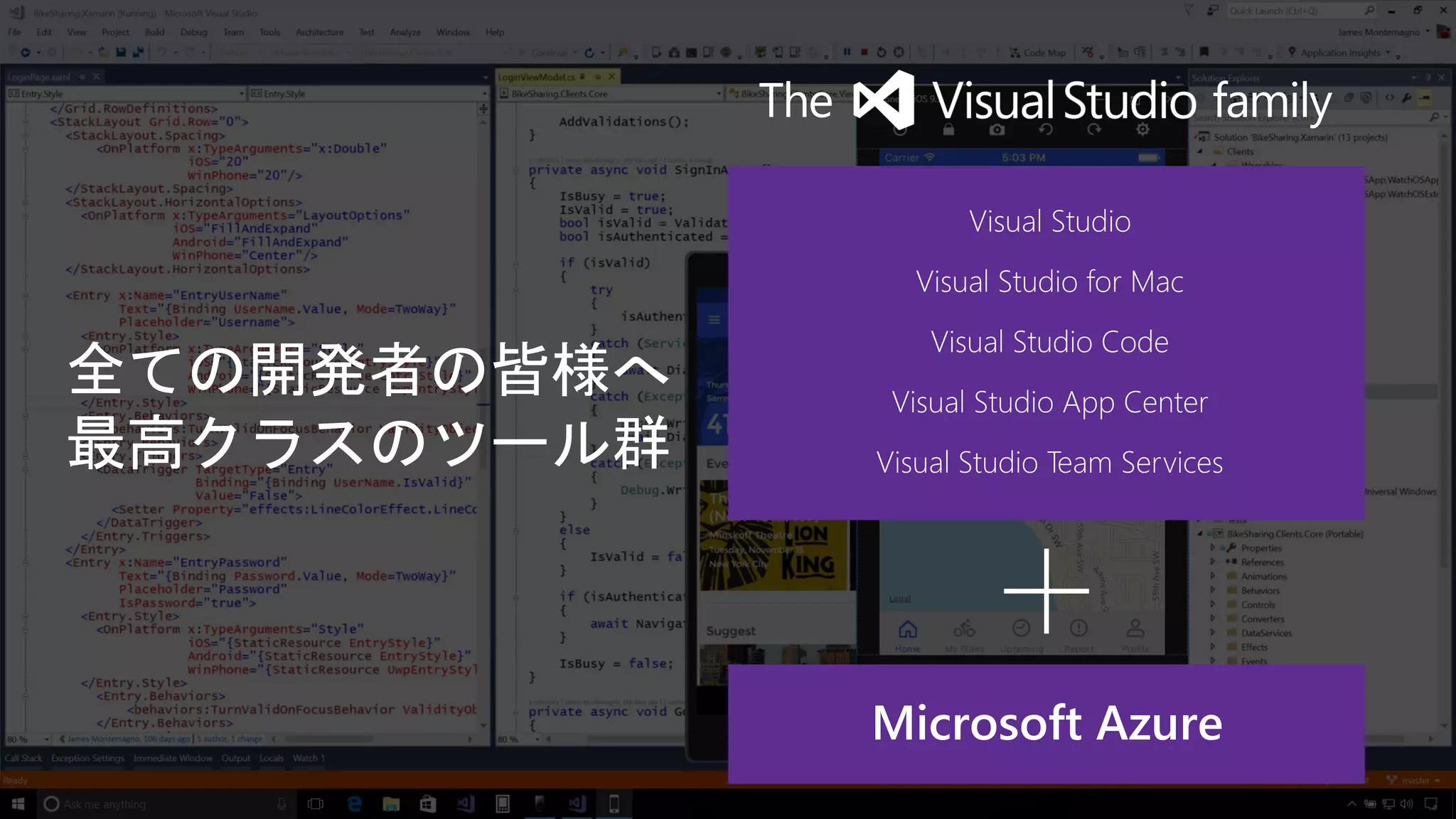1456x819 pixels.
Task: Close the LoginViewModel.cs tab
Action: tap(611, 77)
